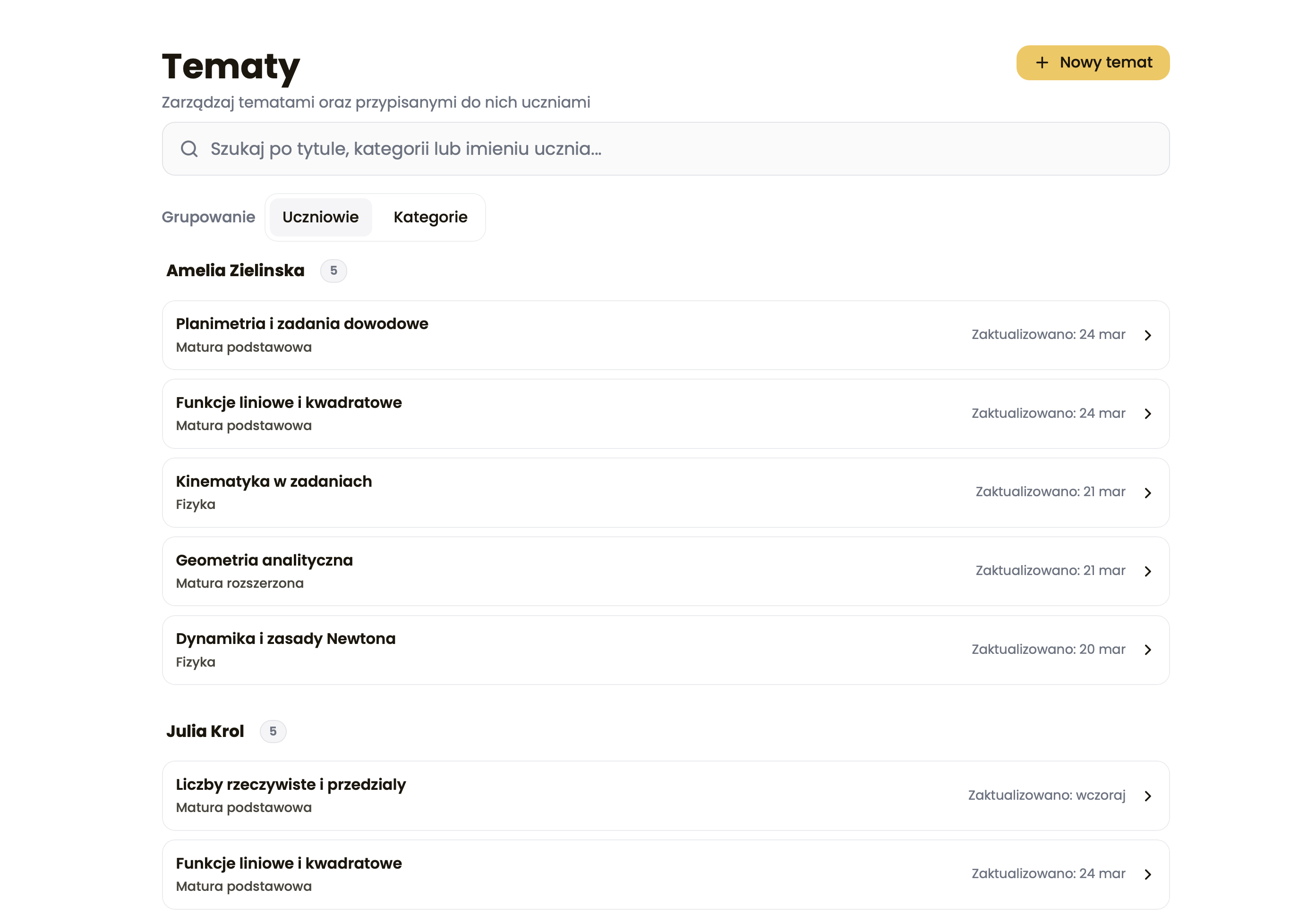Open Geometria analityczna via its chevron icon
Image resolution: width=1316 pixels, height=914 pixels.
click(x=1147, y=571)
